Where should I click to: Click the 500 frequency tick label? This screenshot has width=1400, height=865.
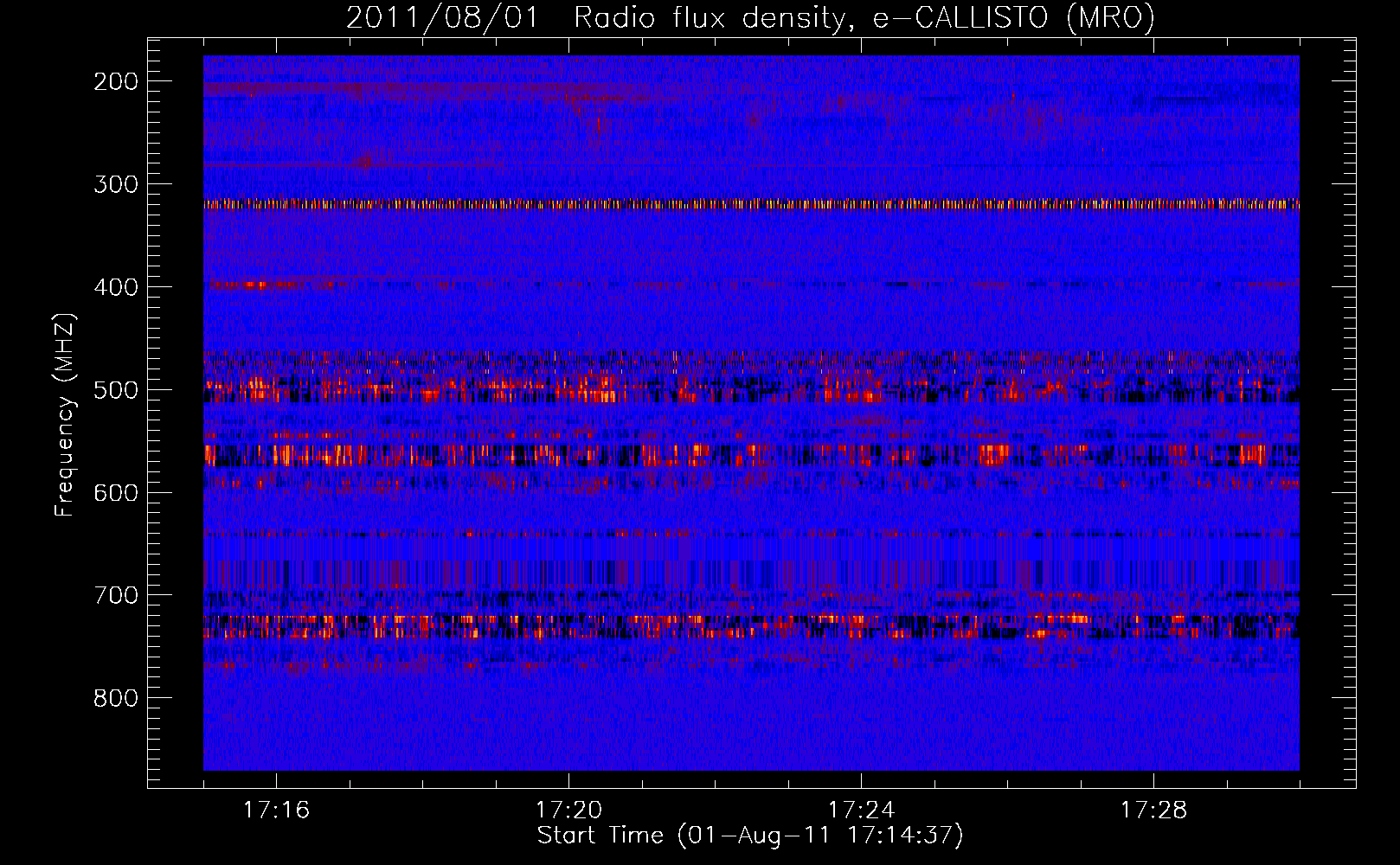coord(115,390)
